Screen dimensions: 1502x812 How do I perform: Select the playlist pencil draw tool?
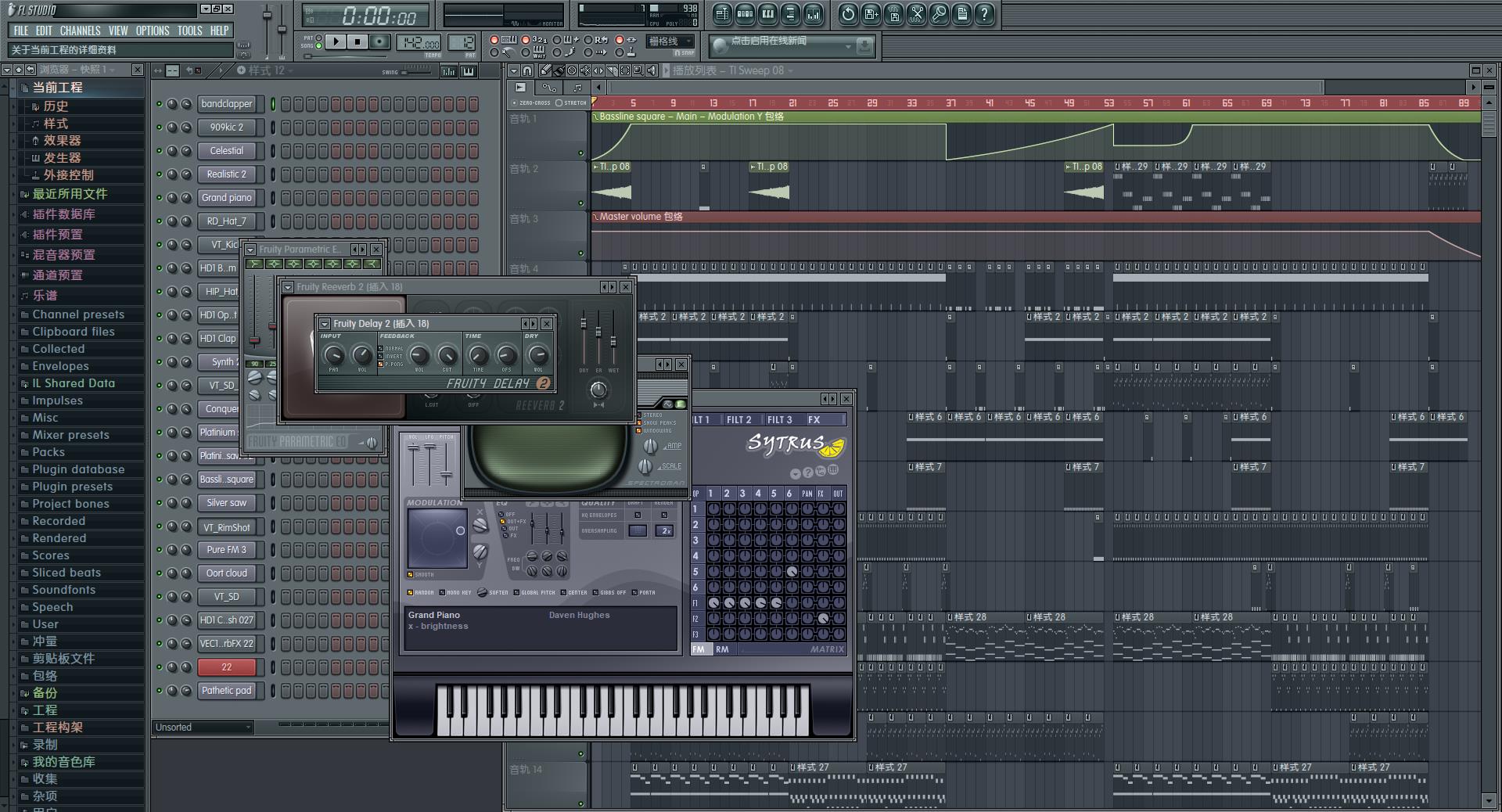click(x=545, y=70)
